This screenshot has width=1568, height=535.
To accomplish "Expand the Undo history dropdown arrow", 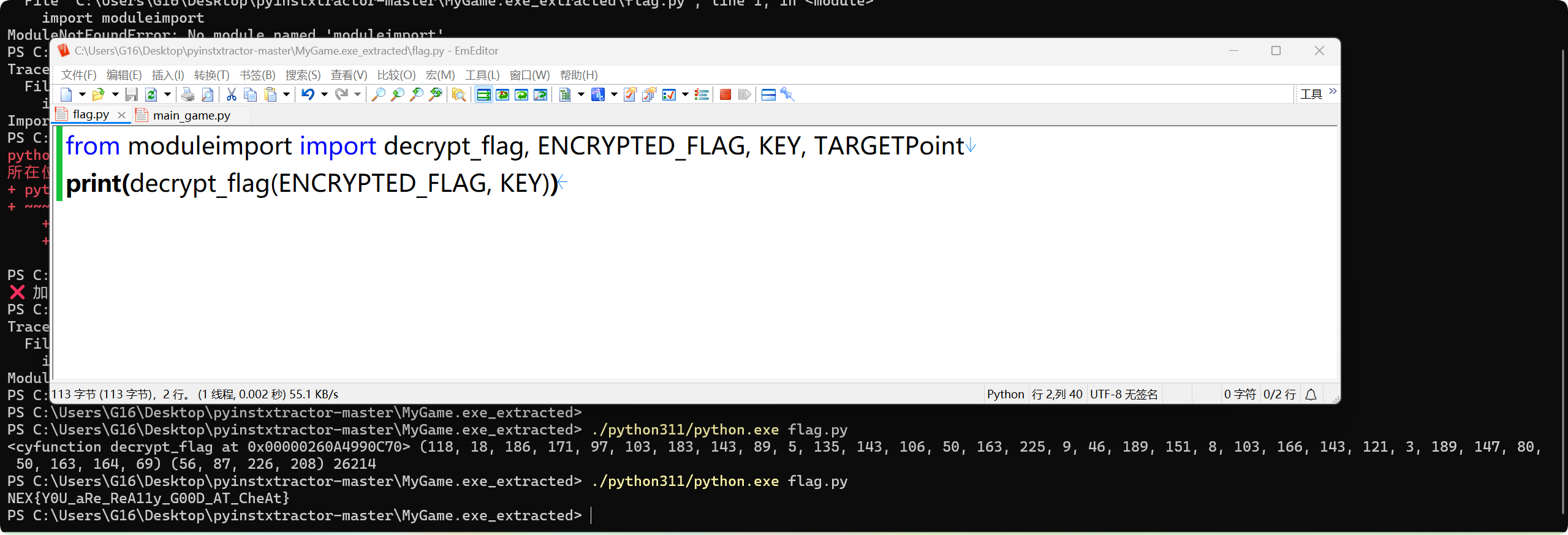I will (324, 94).
